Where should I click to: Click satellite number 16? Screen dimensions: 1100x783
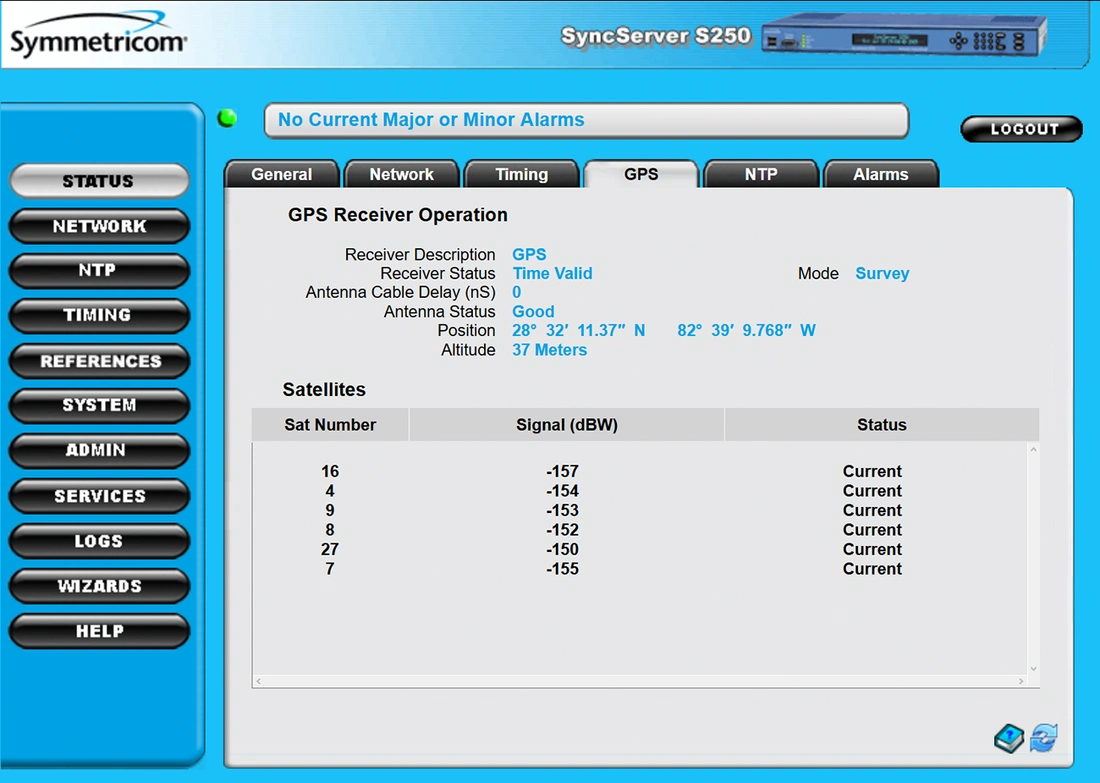coord(330,471)
